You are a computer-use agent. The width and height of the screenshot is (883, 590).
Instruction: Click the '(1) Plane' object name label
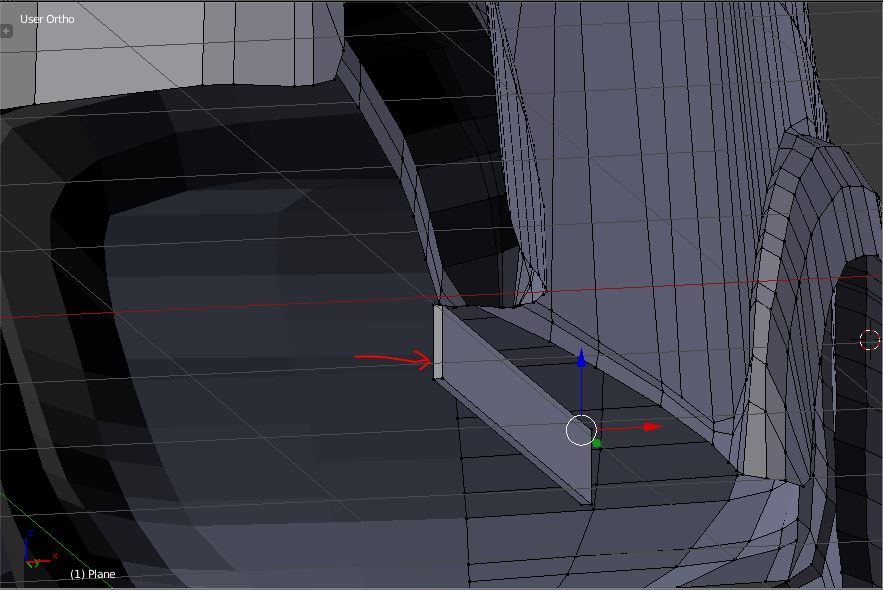[x=93, y=574]
